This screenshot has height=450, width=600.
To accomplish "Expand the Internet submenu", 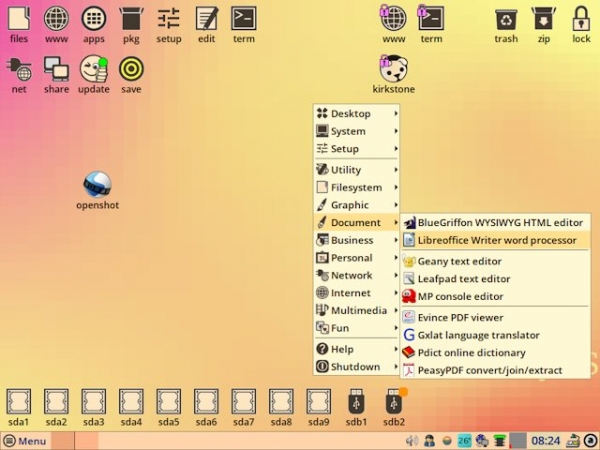I will coord(357,293).
